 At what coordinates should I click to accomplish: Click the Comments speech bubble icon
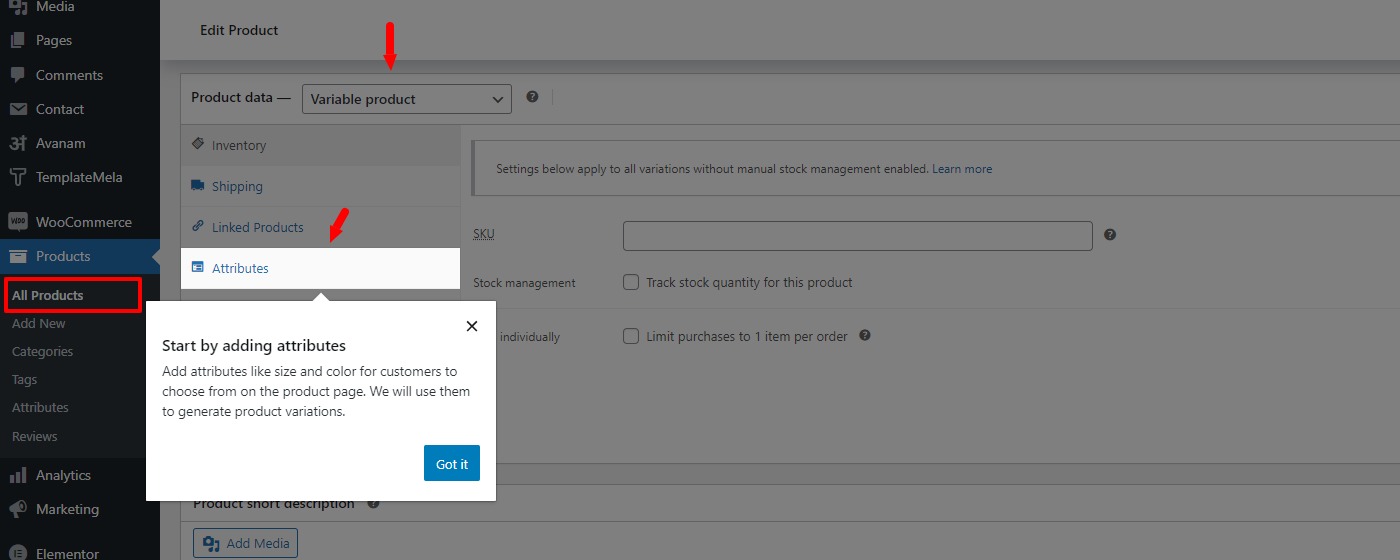17,75
